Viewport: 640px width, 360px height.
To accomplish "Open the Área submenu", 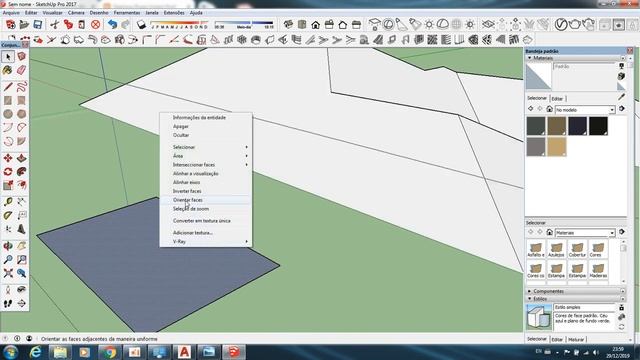I will [x=206, y=156].
